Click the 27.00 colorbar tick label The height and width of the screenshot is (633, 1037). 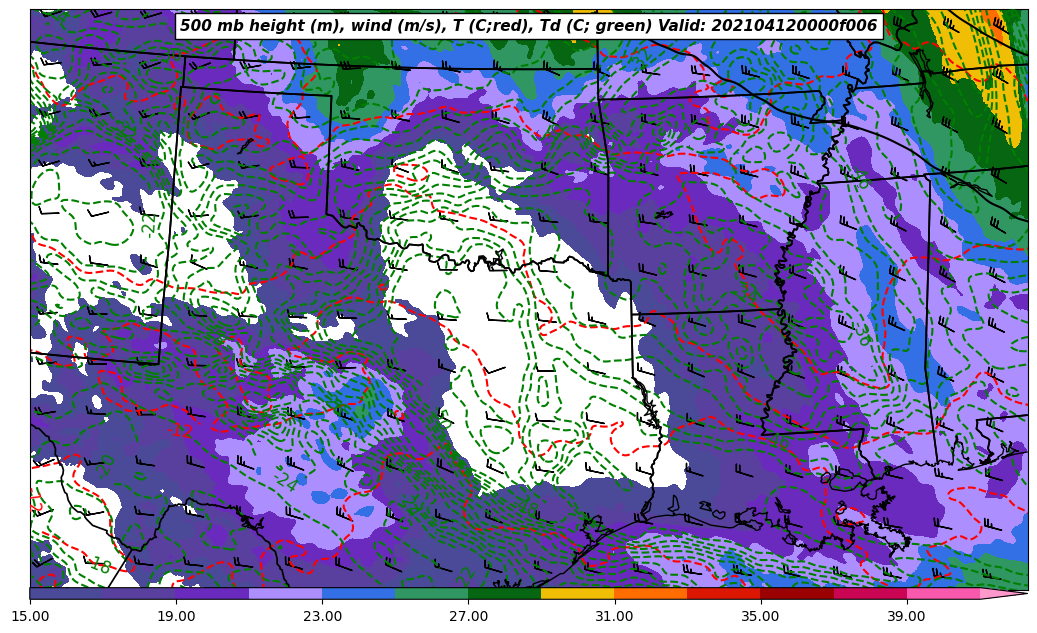468,617
